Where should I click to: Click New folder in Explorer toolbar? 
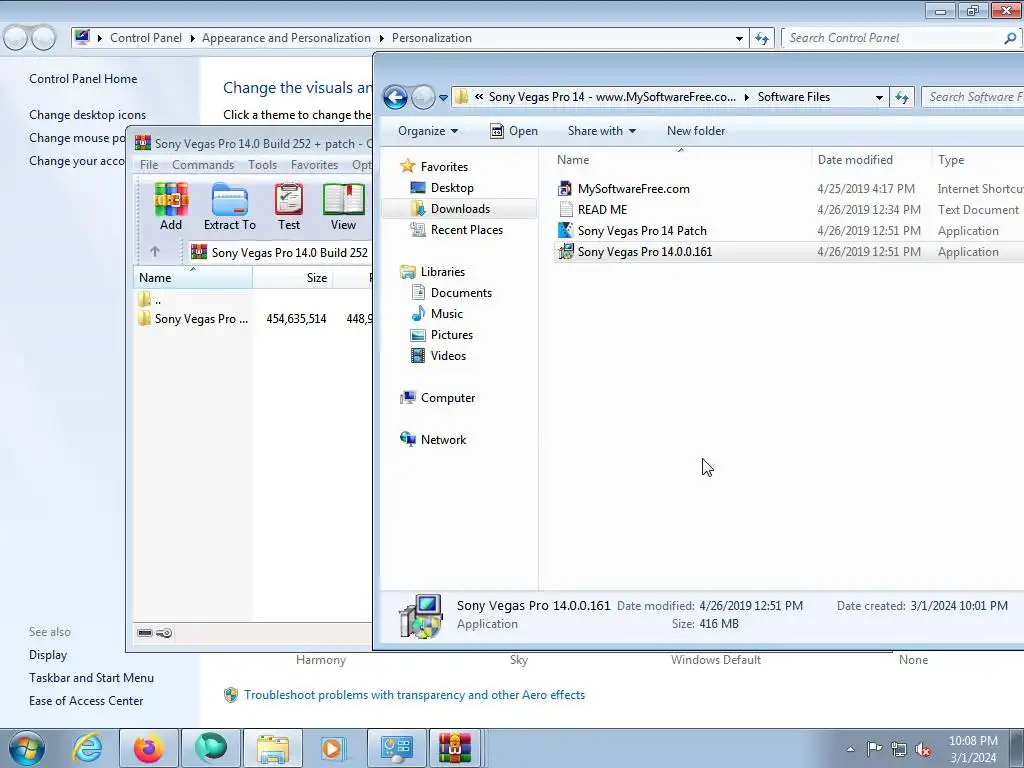(x=696, y=131)
